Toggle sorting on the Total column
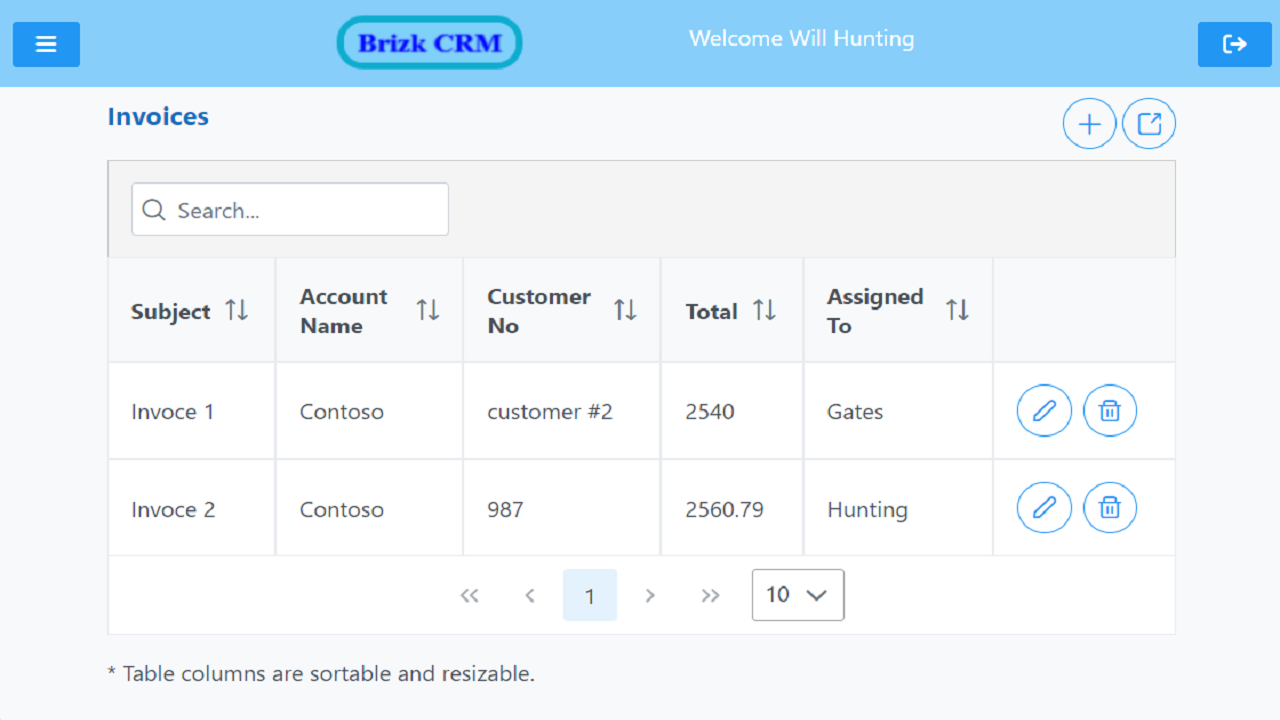The height and width of the screenshot is (720, 1280). point(766,310)
